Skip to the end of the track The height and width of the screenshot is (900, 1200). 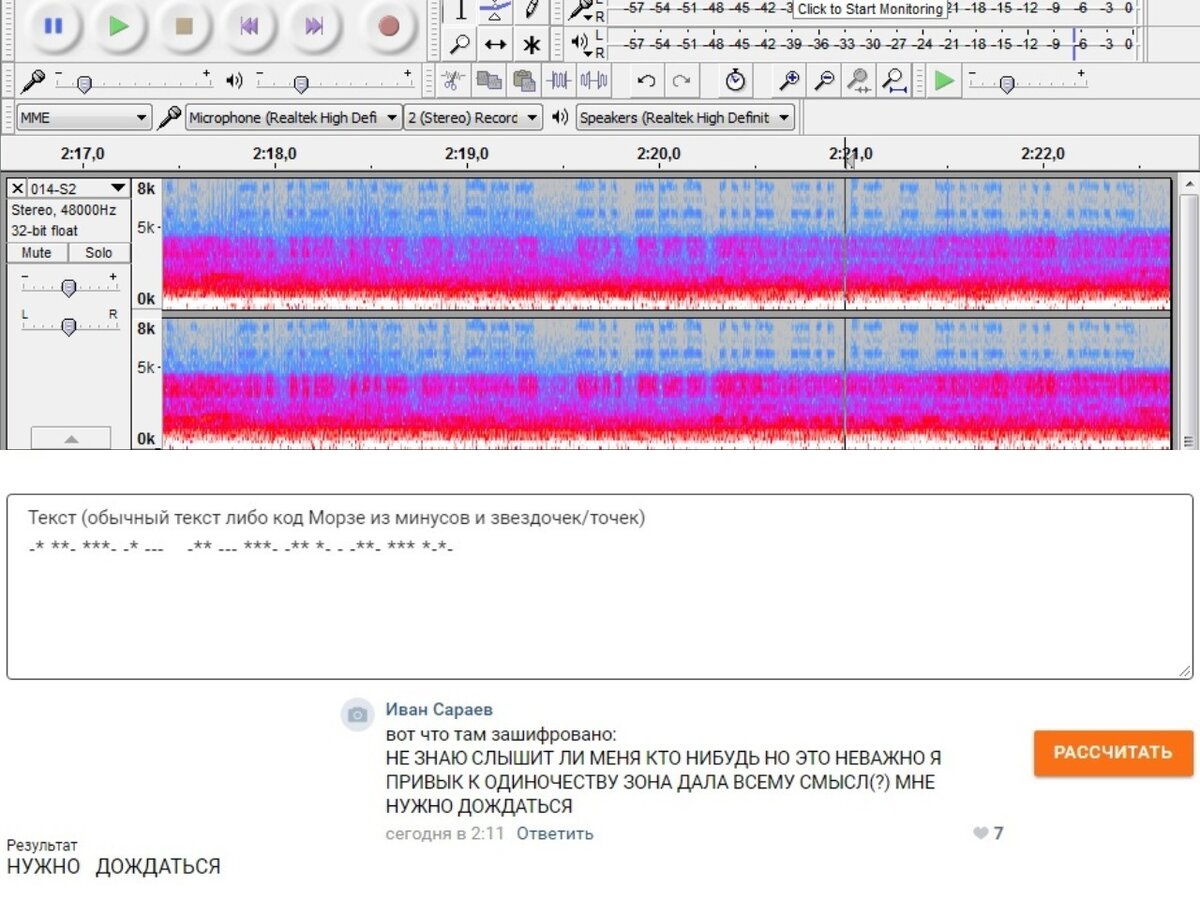[314, 26]
